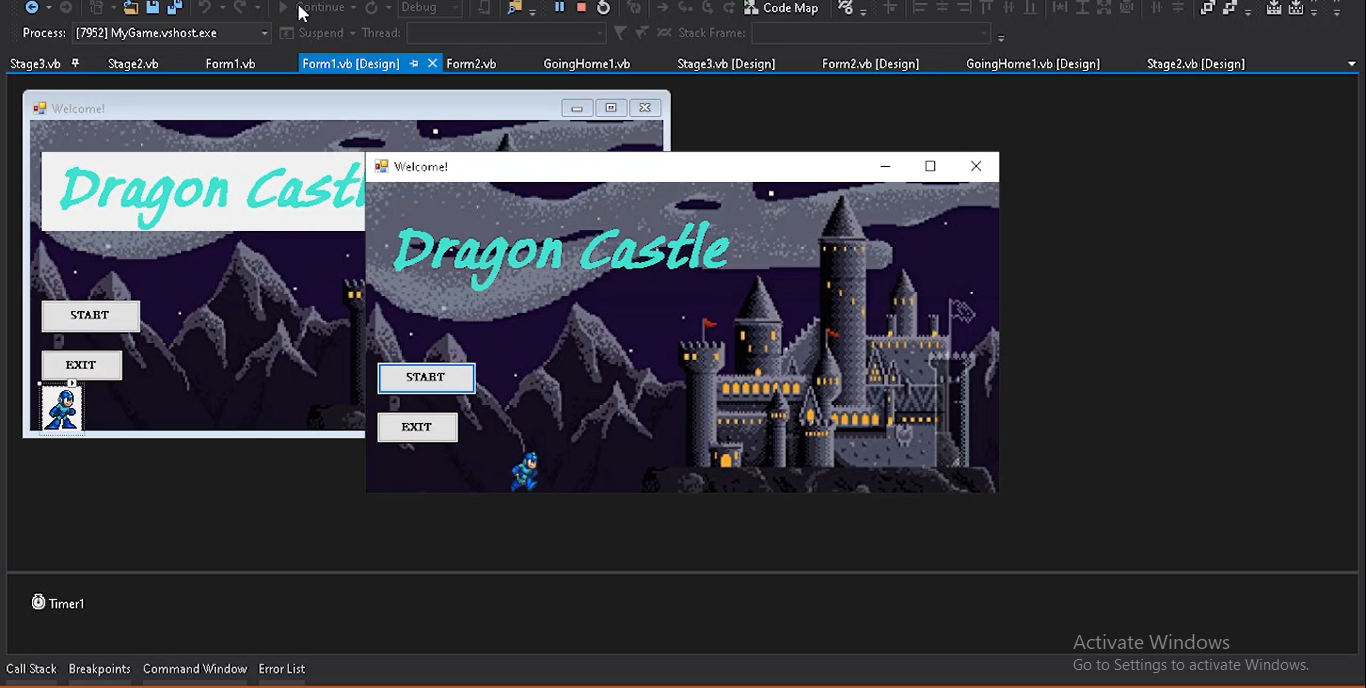Expand the Process dropdown list
1366x688 pixels.
(264, 33)
